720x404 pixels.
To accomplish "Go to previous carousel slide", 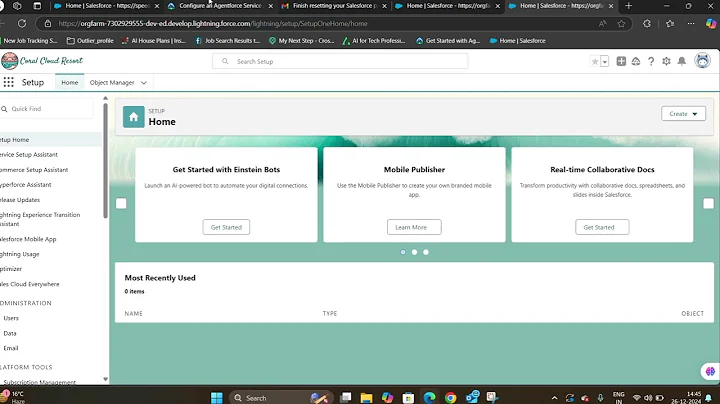I will 121,203.
